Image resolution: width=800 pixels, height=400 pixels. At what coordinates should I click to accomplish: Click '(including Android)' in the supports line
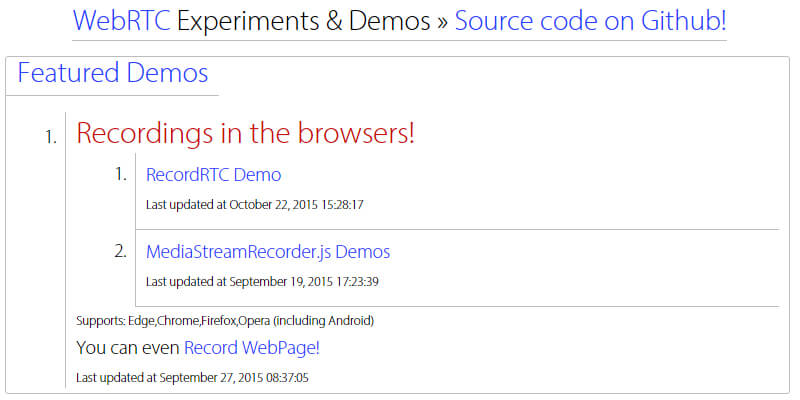point(320,321)
